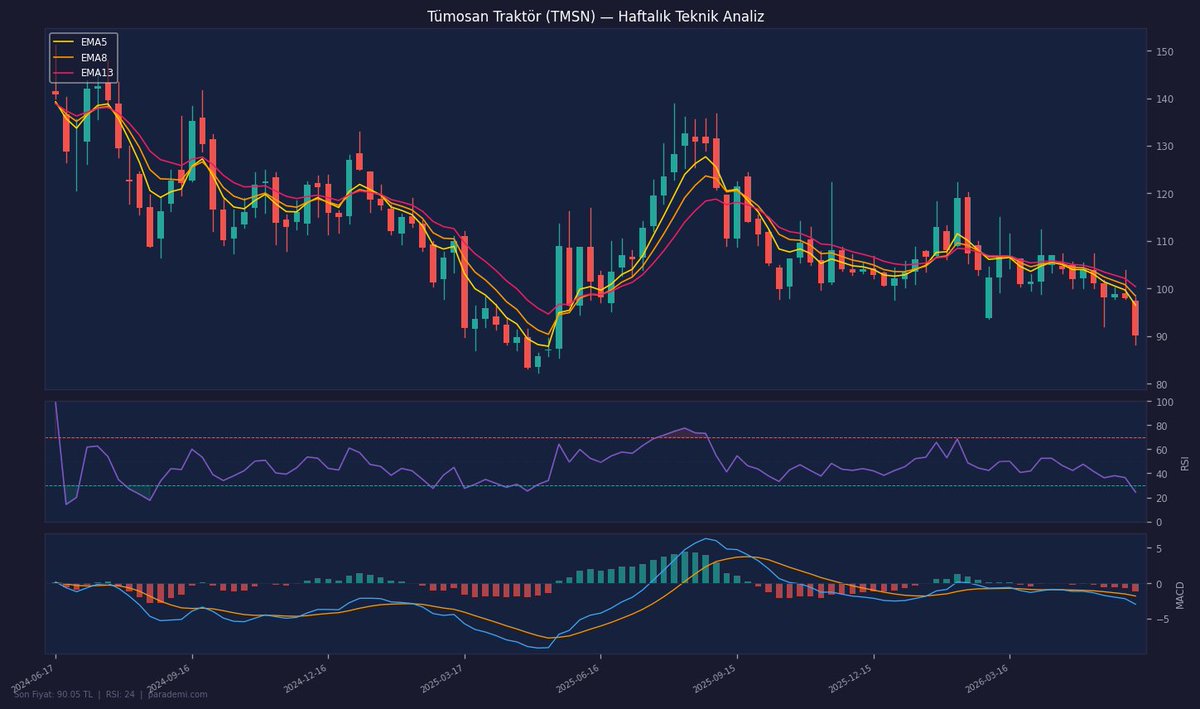This screenshot has width=1200, height=709.
Task: Select the 2025-03-17 date tick label
Action: coord(441,679)
